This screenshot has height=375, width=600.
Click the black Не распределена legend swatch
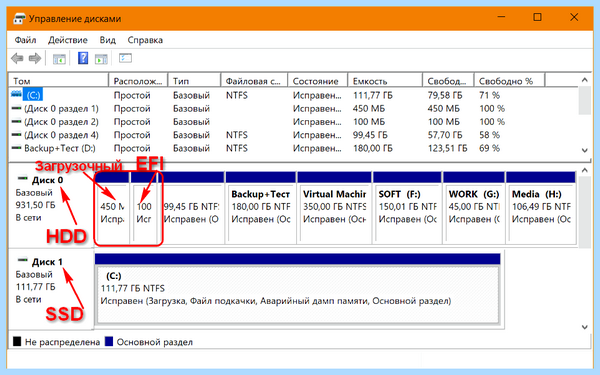point(17,341)
